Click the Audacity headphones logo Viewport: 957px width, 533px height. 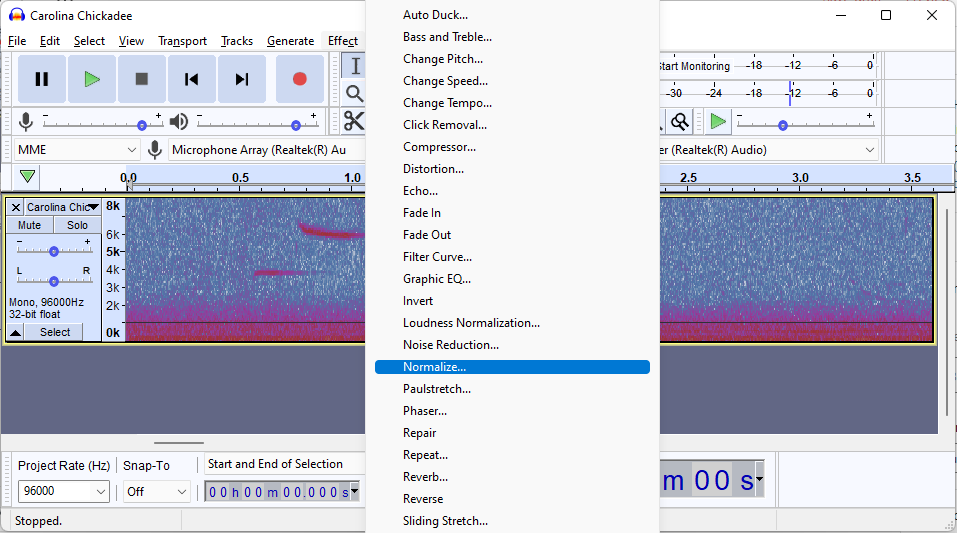(16, 15)
